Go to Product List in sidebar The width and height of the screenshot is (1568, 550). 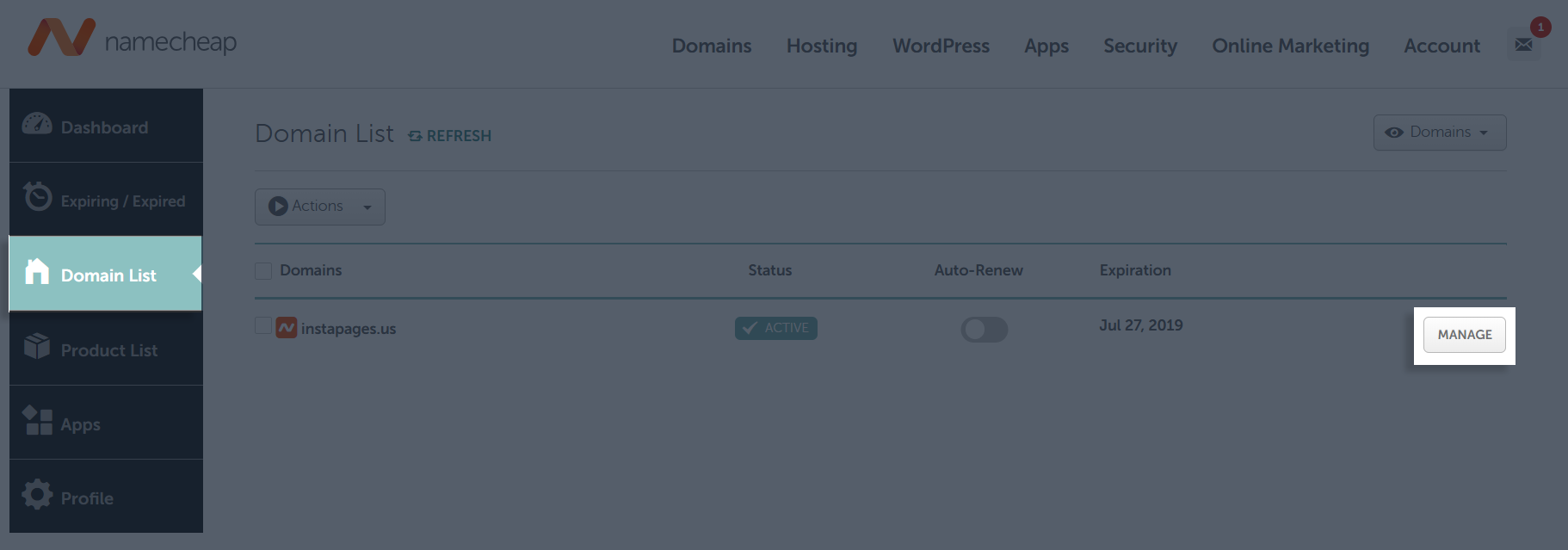click(106, 349)
